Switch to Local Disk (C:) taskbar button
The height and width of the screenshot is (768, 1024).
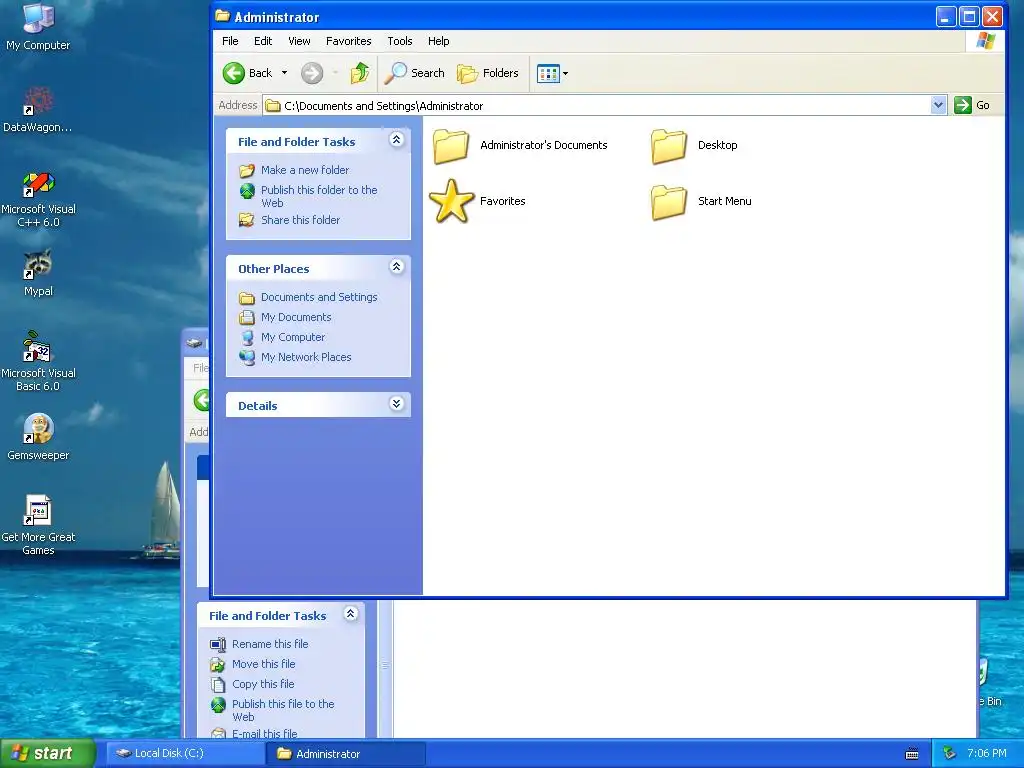(x=184, y=753)
